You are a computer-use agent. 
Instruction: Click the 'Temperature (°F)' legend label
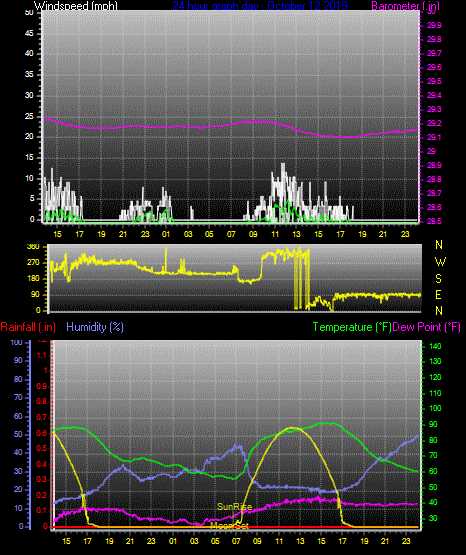tap(352, 327)
